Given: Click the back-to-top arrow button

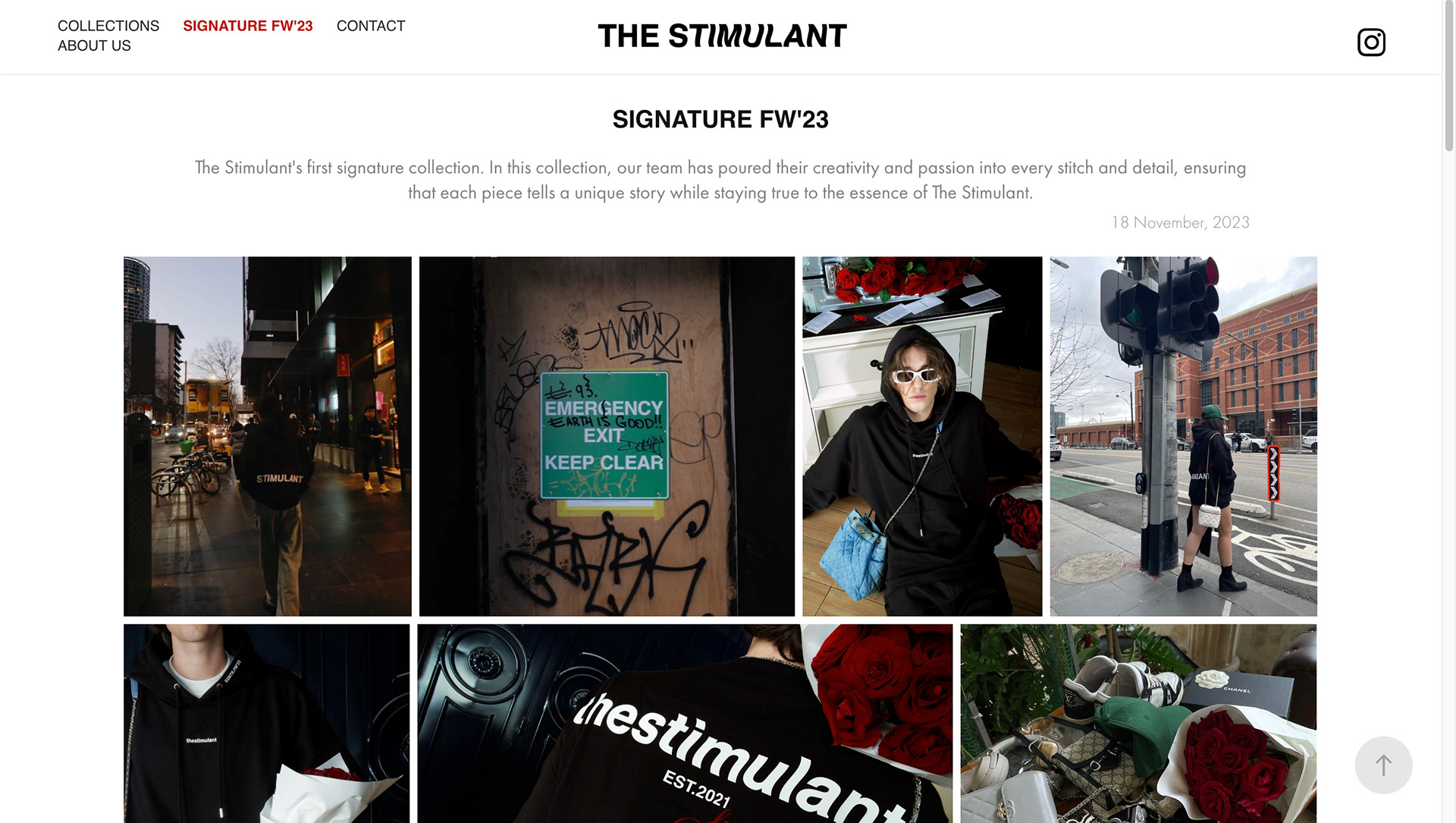Looking at the screenshot, I should point(1383,765).
